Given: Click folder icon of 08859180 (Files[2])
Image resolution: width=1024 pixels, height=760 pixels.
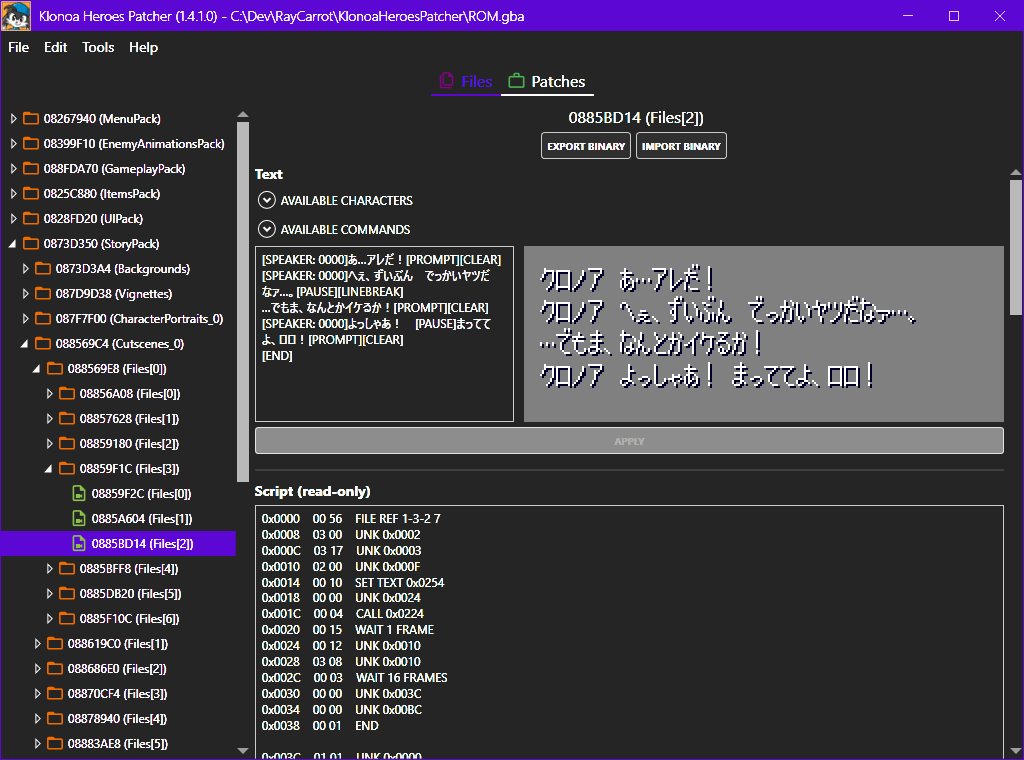Looking at the screenshot, I should point(67,443).
